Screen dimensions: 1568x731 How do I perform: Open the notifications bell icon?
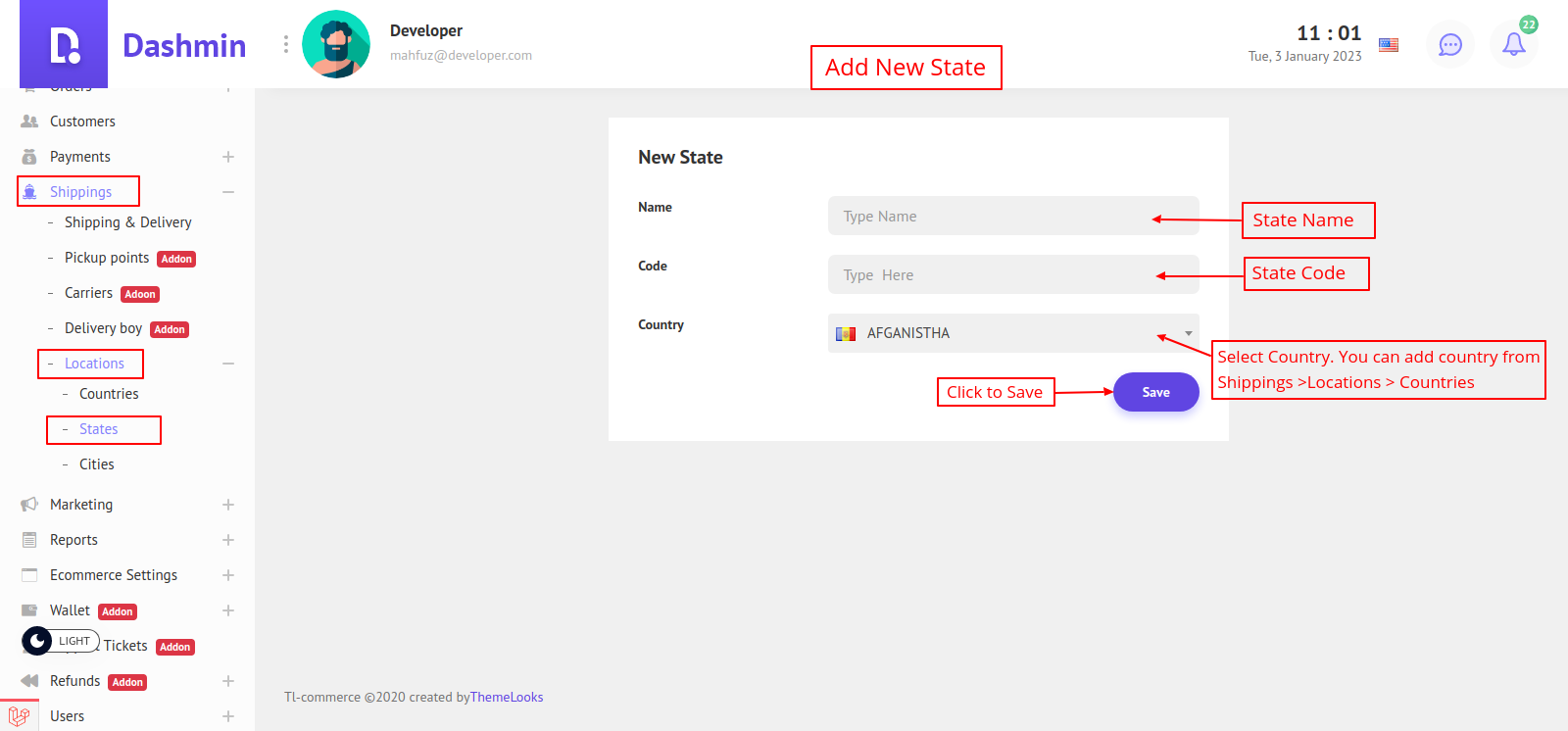pos(1513,44)
